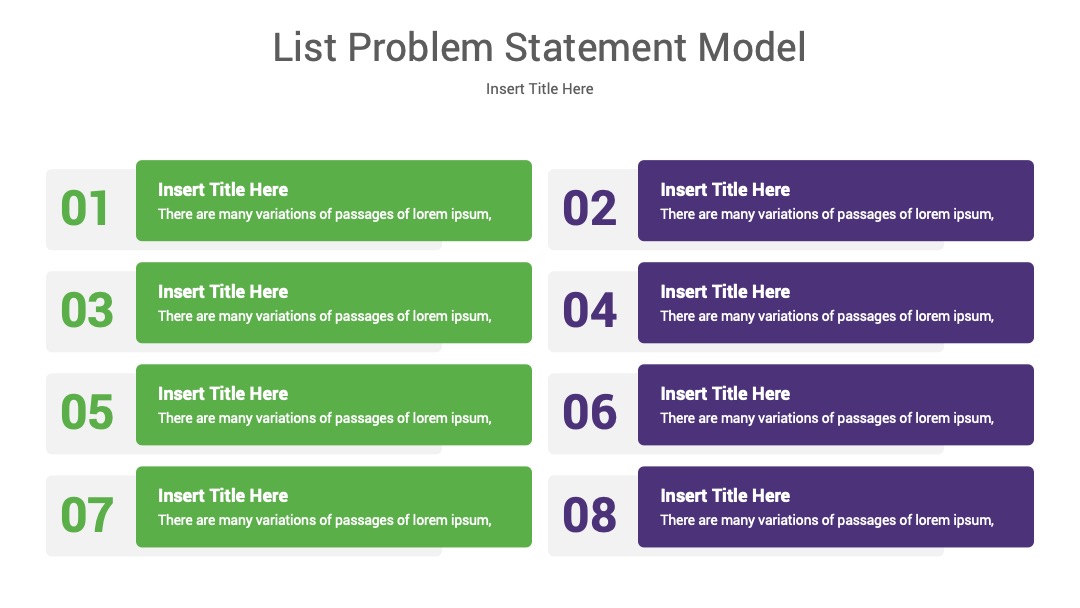Select the green box title beside 05
The width and height of the screenshot is (1080, 608).
click(x=222, y=393)
